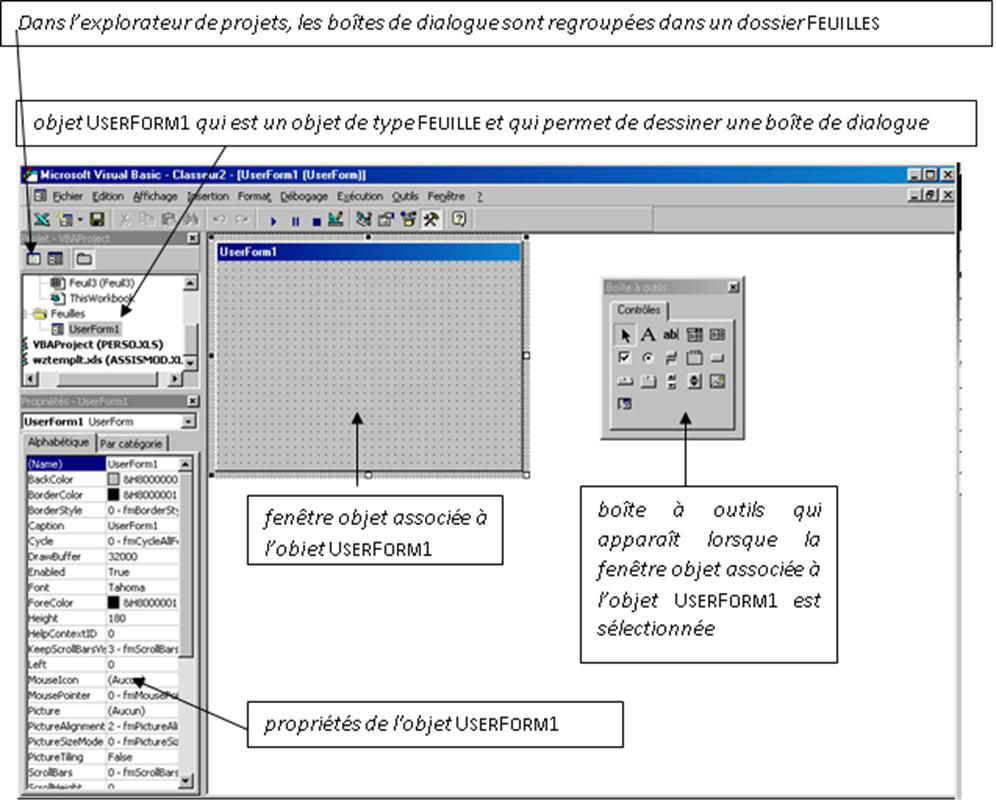Select the ToggleButton control in the toolbox
Screen dimensions: 996x801
click(x=671, y=358)
